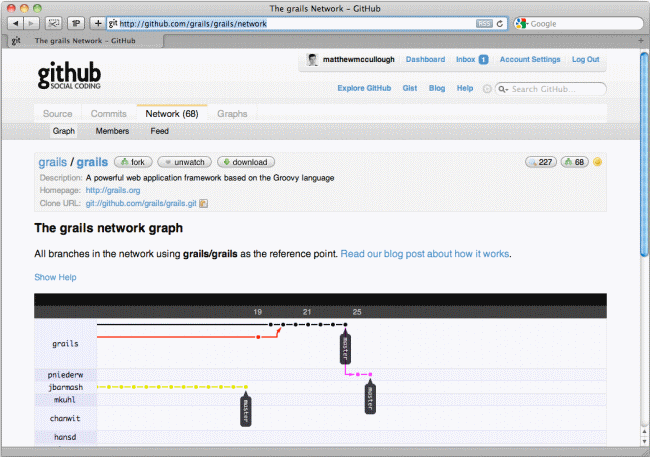Click the grails owner link
Viewport: 650px width, 457px height.
pyautogui.click(x=53, y=162)
